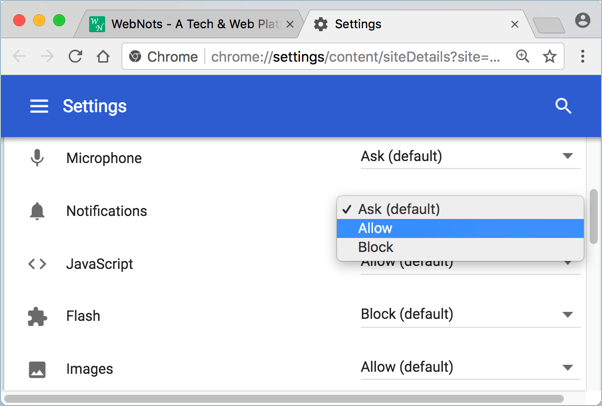Click the search settings magnifier icon
The width and height of the screenshot is (602, 406).
click(563, 106)
